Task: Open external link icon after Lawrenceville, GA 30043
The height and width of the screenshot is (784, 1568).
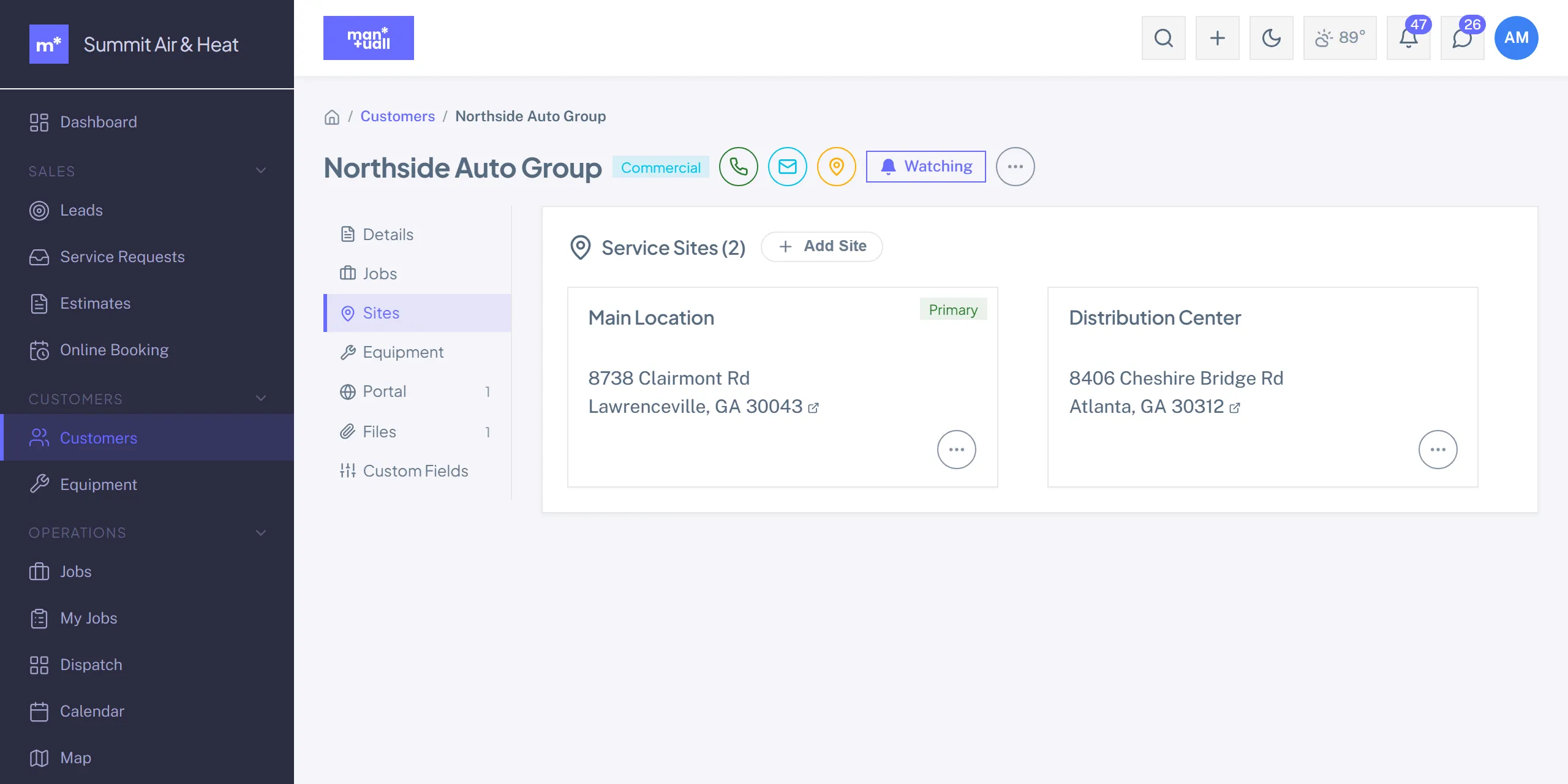Action: [813, 408]
